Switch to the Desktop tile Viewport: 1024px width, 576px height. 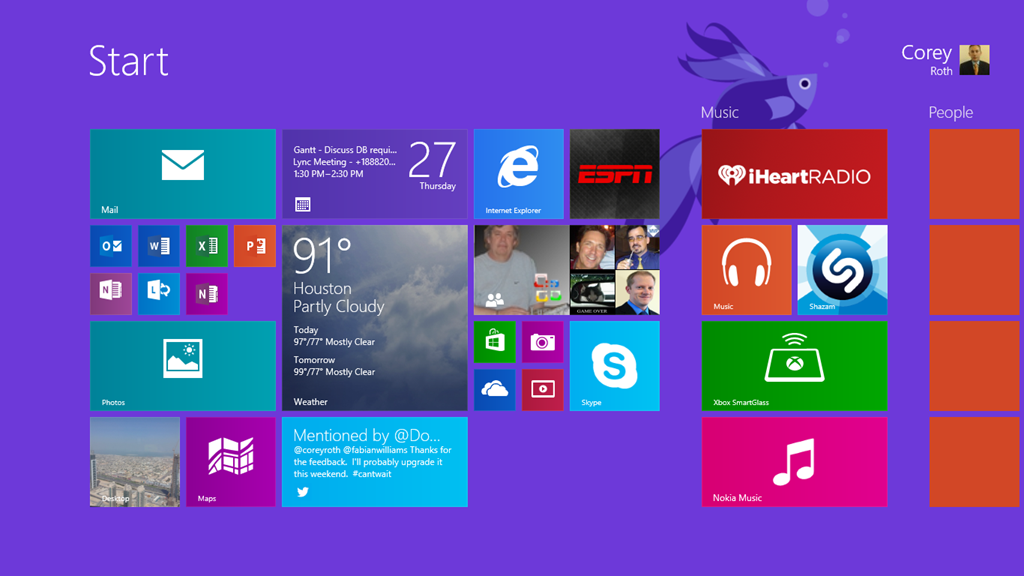pyautogui.click(x=135, y=462)
